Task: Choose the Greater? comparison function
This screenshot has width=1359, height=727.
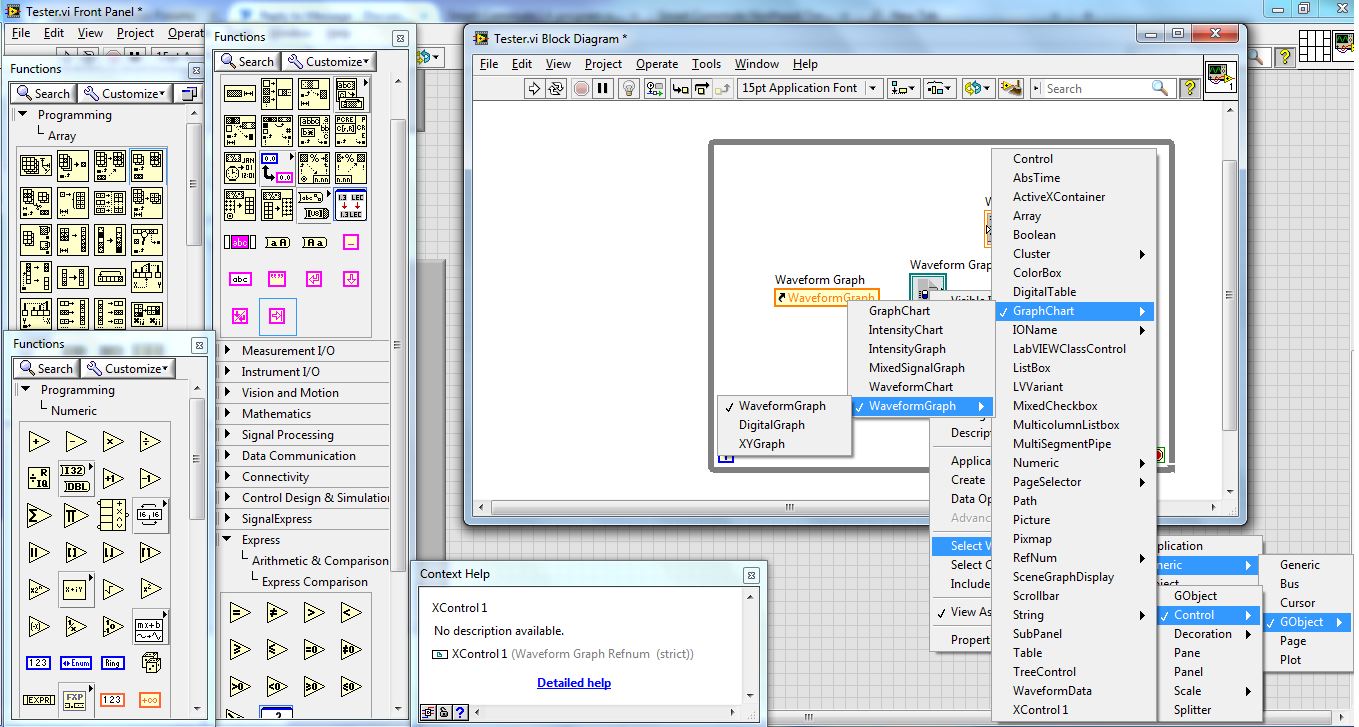Action: [x=314, y=612]
